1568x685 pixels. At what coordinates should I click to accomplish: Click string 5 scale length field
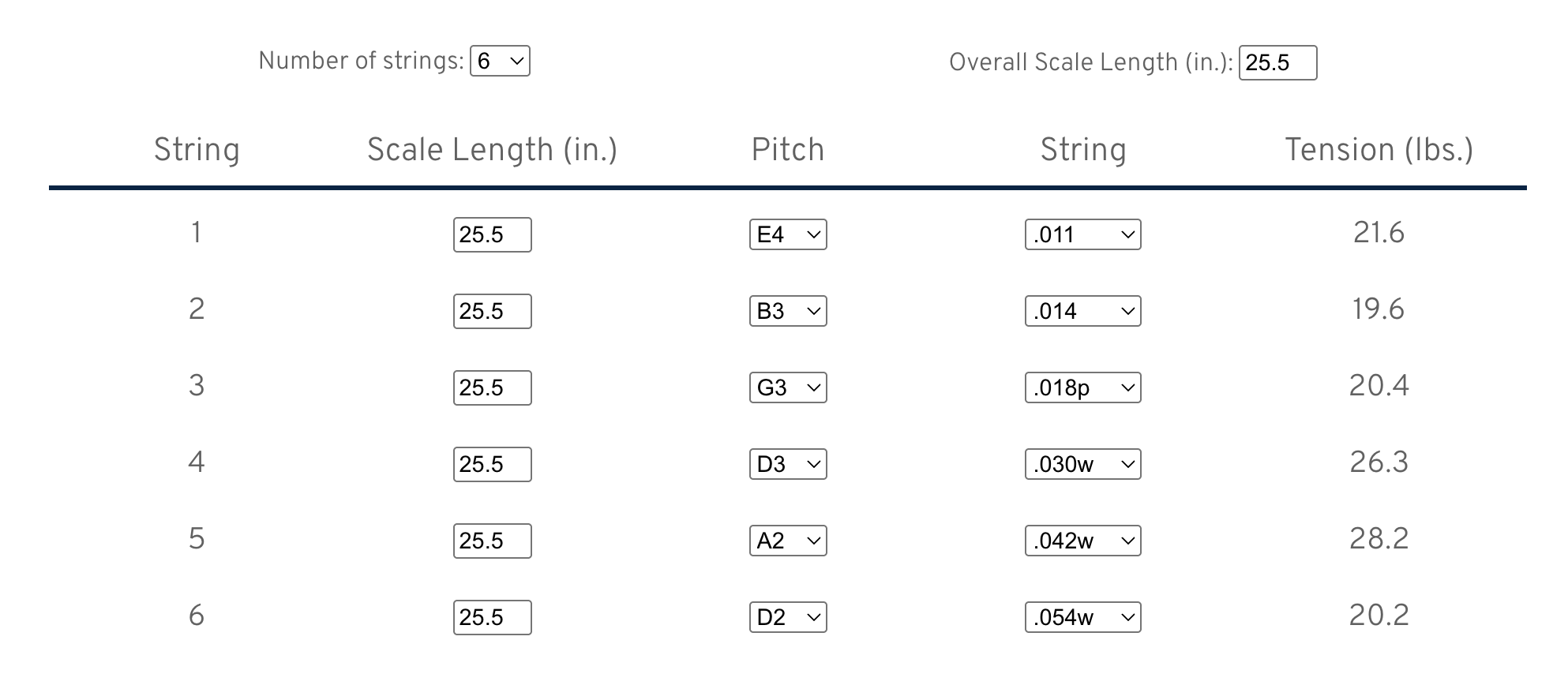coord(492,541)
